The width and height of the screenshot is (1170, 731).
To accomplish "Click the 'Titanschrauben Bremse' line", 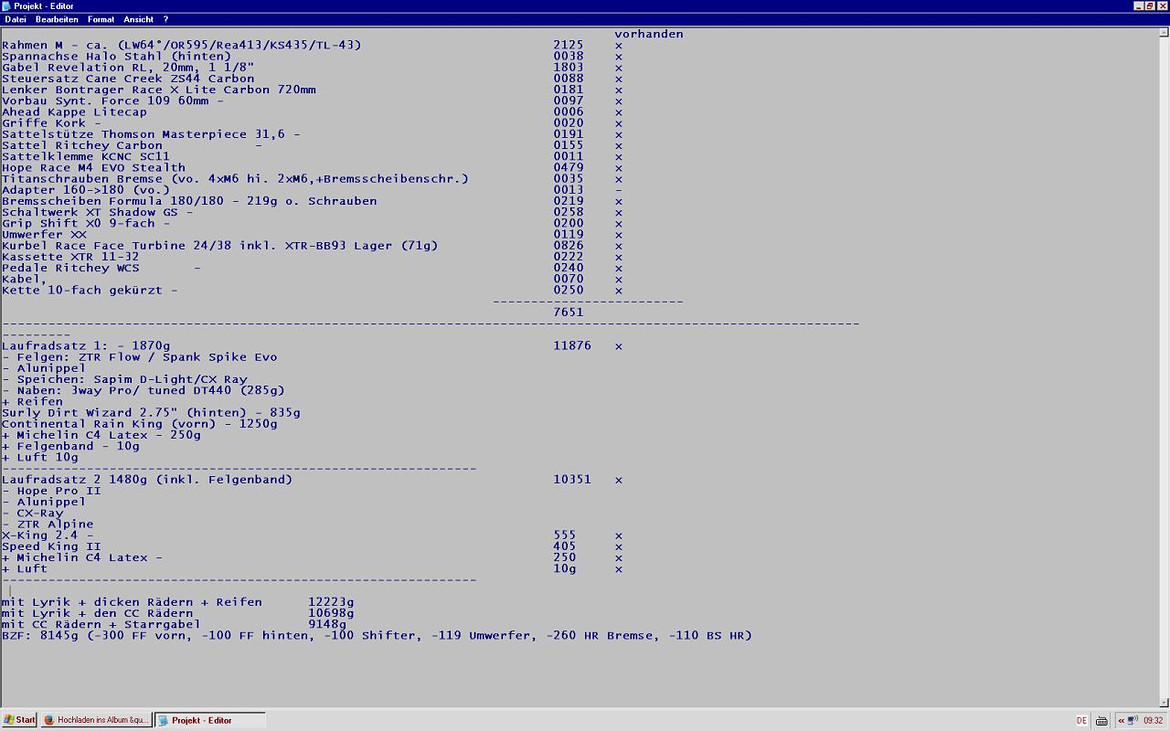I will (235, 179).
